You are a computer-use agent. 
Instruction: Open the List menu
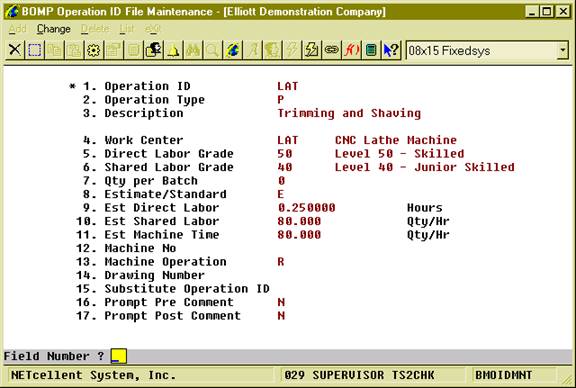pos(127,29)
